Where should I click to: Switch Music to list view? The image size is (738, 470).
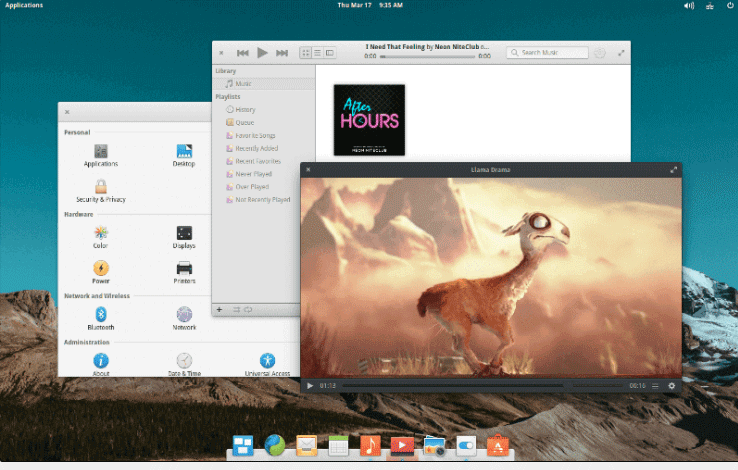click(318, 53)
